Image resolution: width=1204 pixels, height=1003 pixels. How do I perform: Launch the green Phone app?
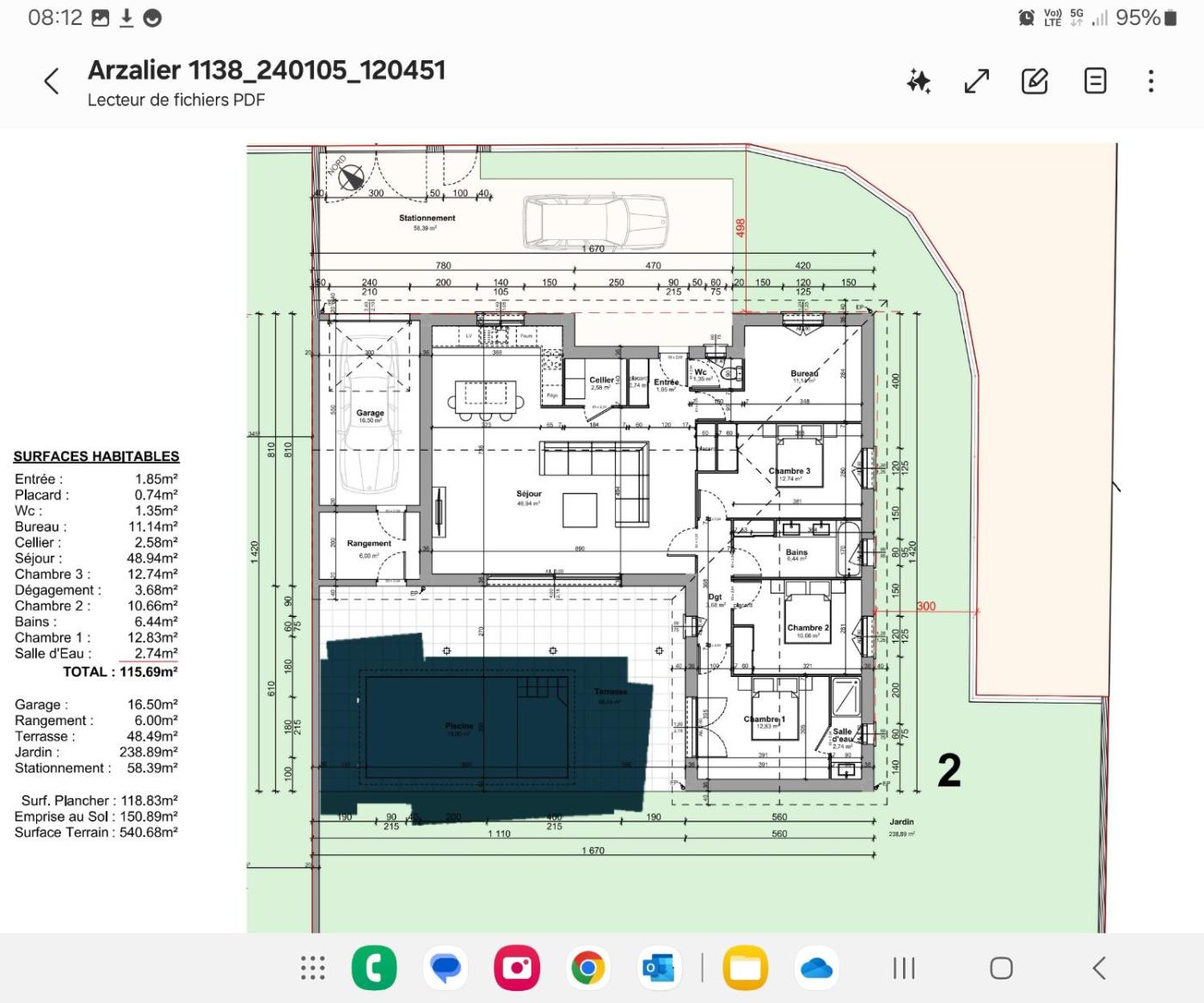(x=374, y=968)
